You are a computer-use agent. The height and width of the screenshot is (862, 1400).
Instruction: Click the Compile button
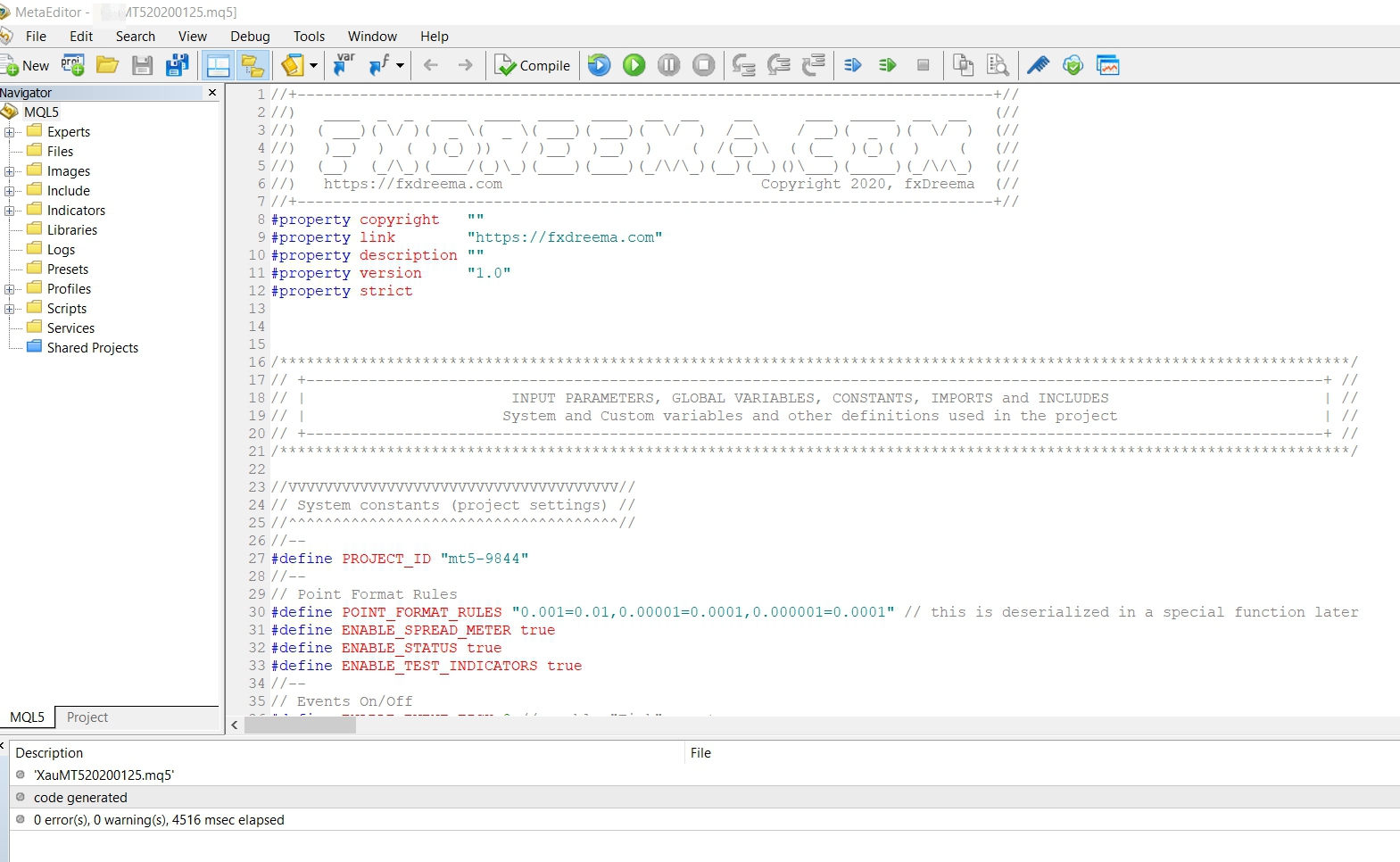[x=533, y=65]
